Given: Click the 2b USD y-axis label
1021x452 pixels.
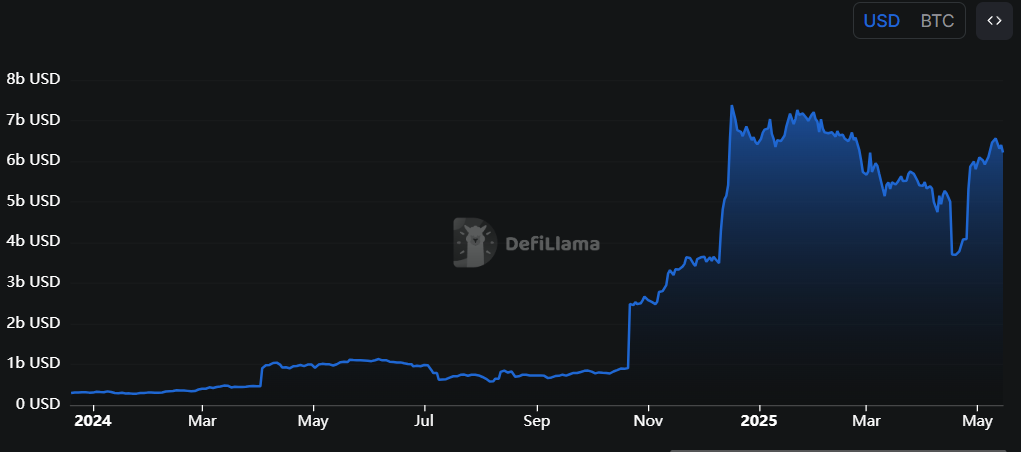Looking at the screenshot, I should [33, 323].
